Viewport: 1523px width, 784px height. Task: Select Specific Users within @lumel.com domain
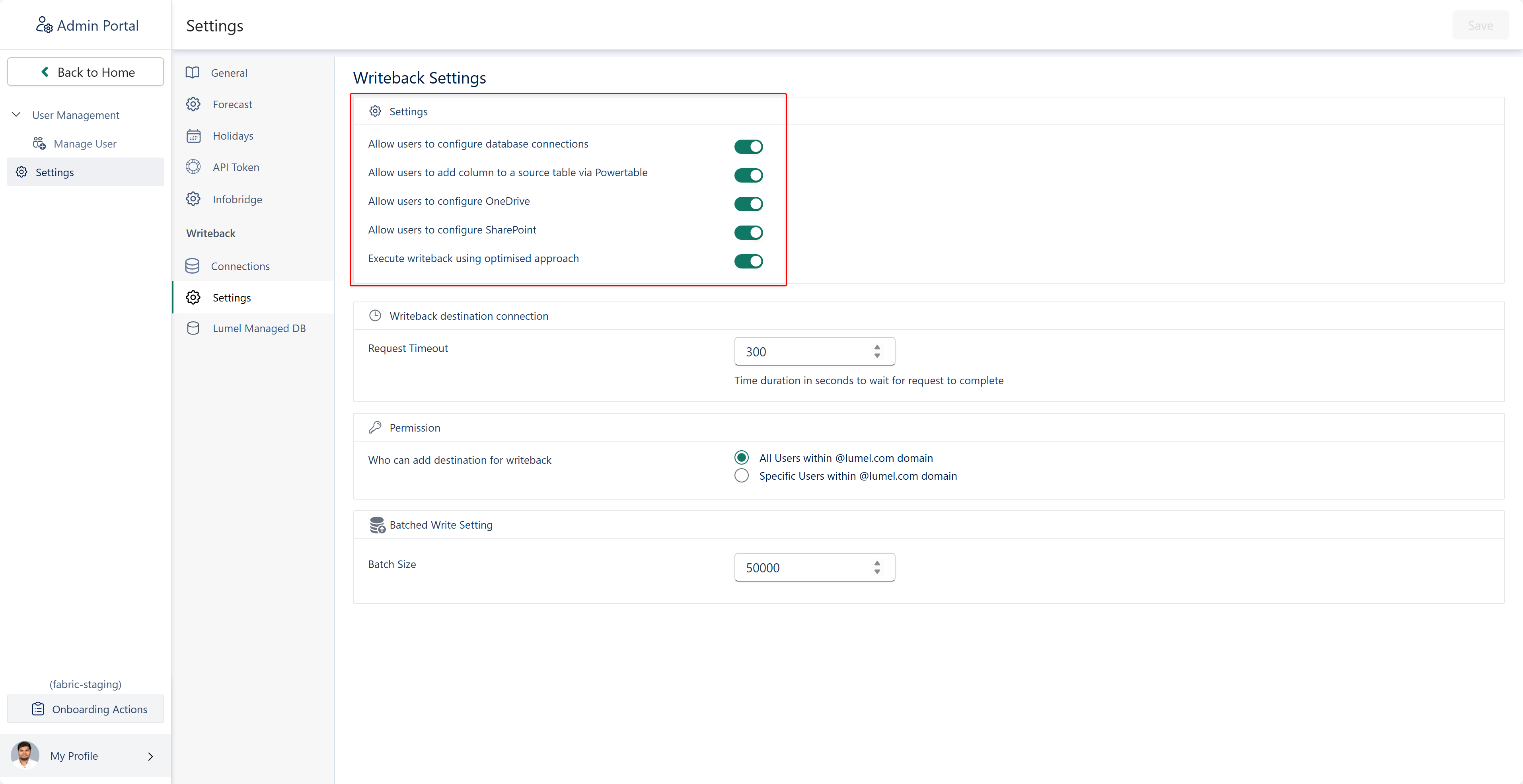tap(741, 476)
